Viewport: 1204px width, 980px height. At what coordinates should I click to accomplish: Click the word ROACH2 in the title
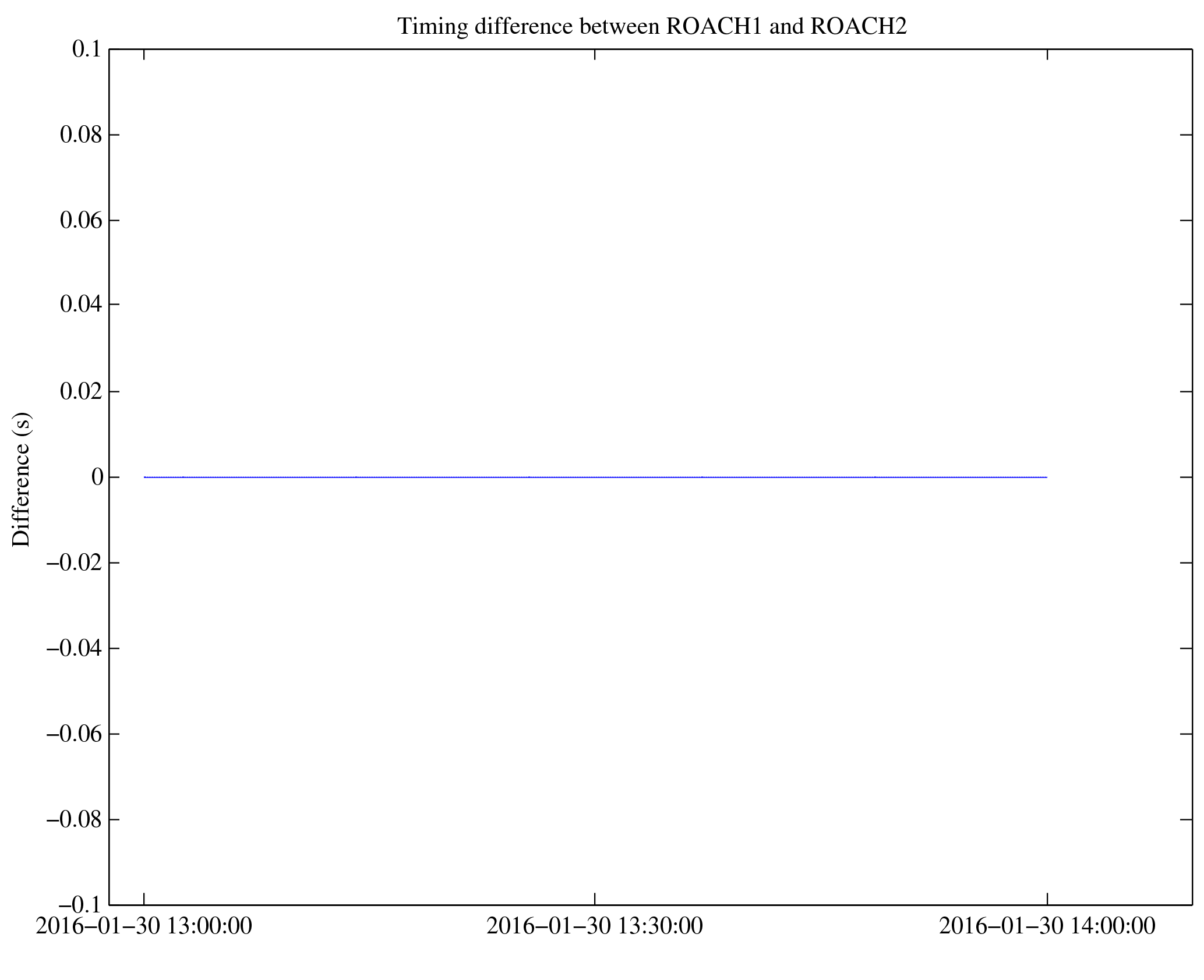[x=858, y=27]
